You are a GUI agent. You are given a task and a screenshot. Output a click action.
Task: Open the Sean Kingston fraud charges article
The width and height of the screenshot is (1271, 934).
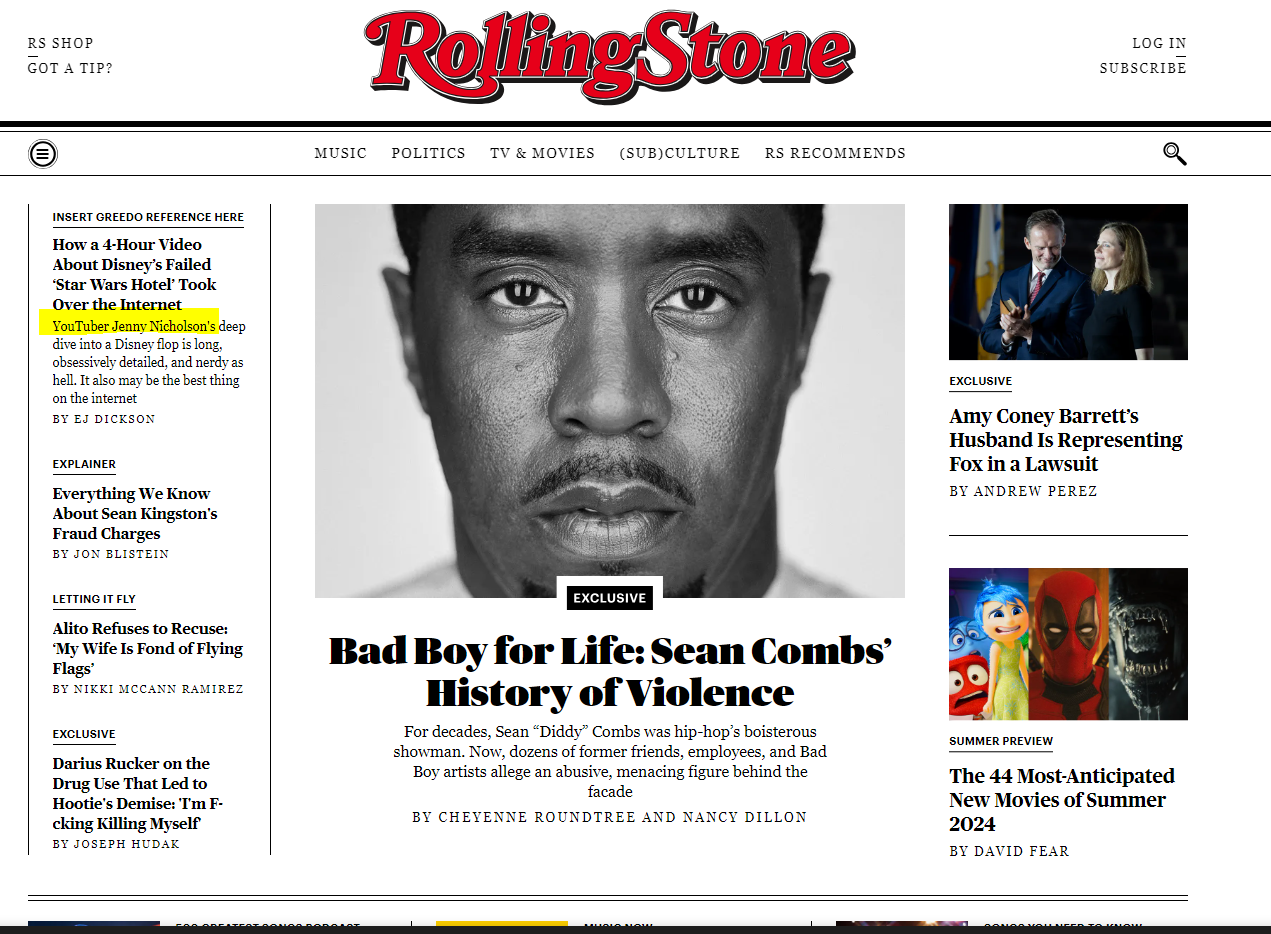135,513
